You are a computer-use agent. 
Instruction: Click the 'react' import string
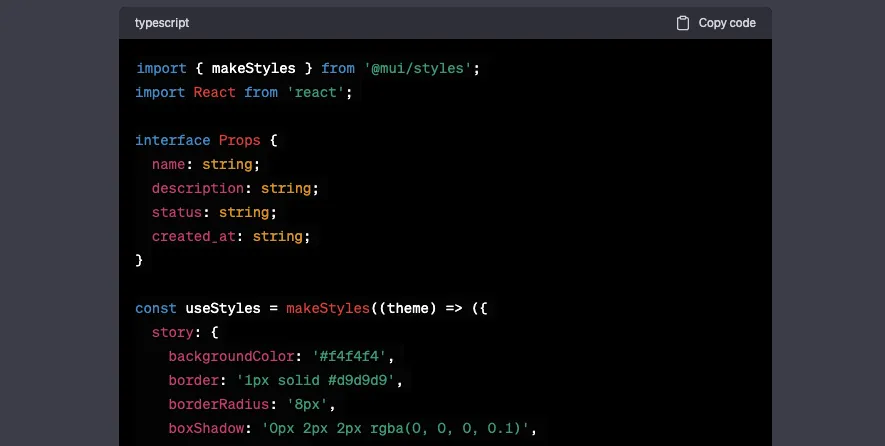(316, 92)
